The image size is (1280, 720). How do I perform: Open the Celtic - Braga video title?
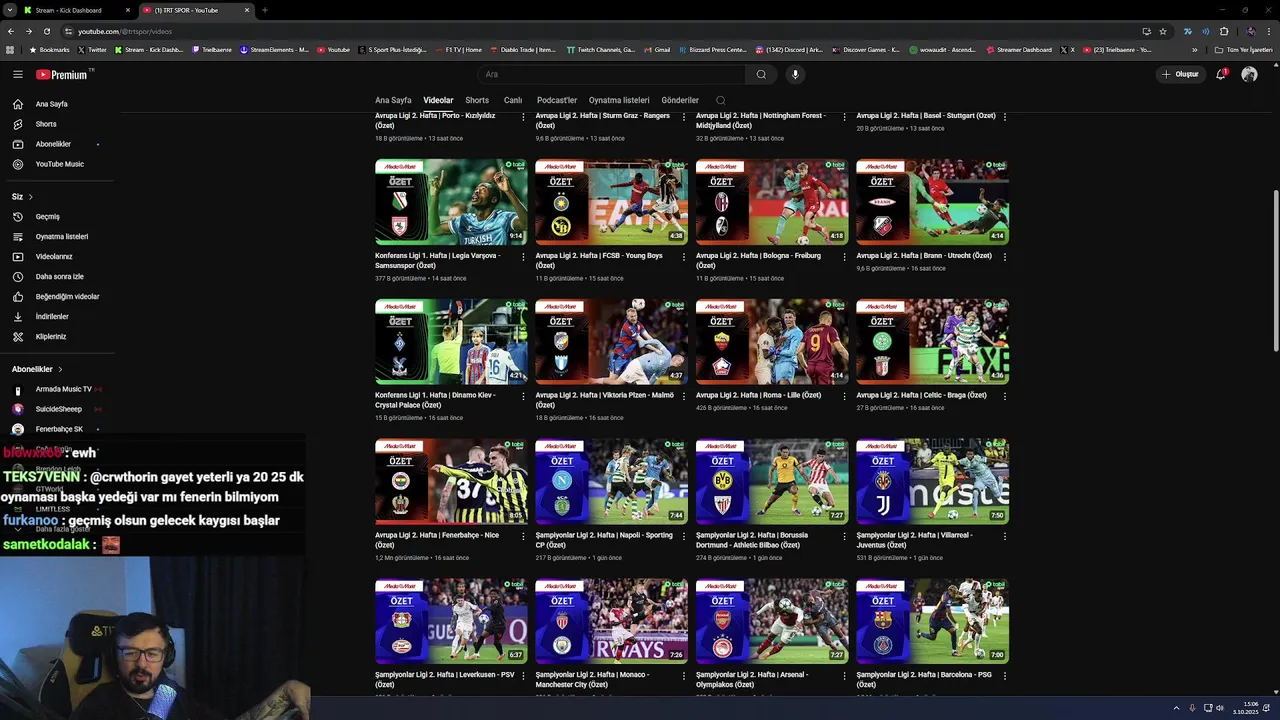921,395
